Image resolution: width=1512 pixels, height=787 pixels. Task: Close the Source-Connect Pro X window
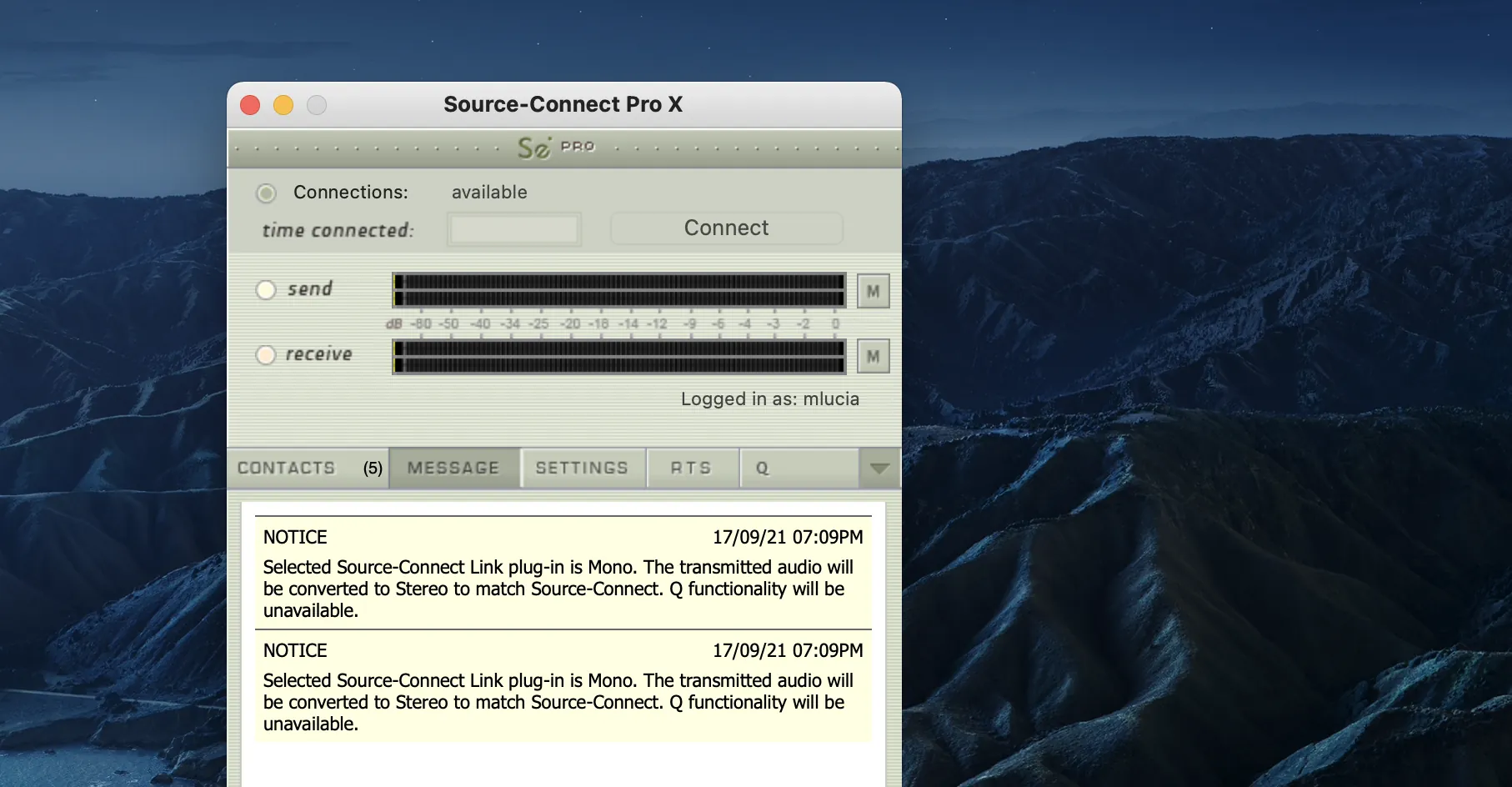click(250, 105)
